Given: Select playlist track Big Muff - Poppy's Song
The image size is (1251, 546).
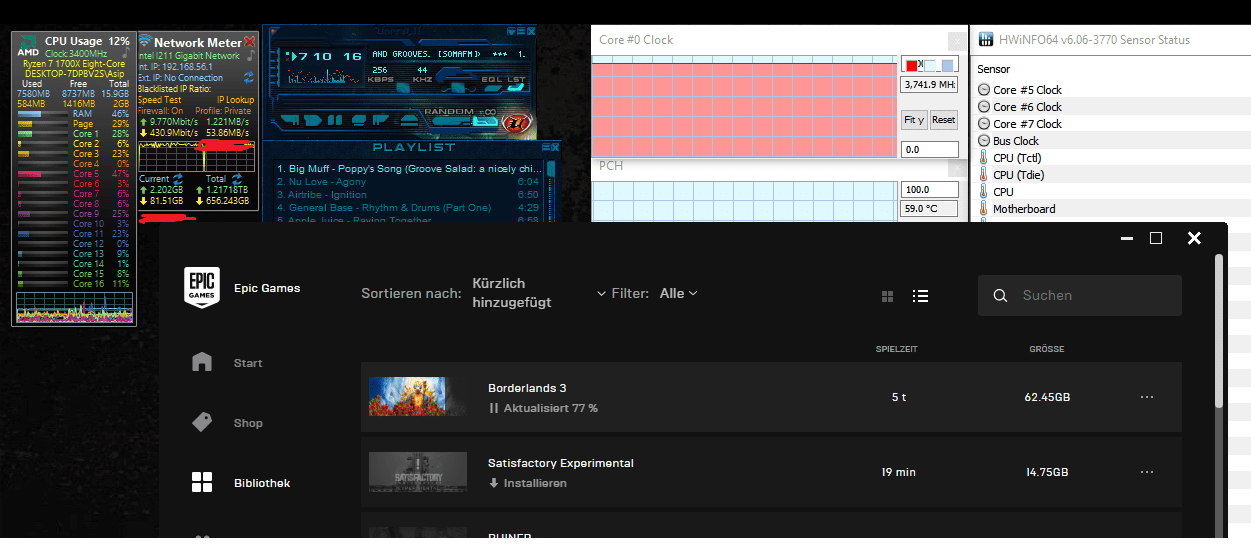Looking at the screenshot, I should coord(408,169).
